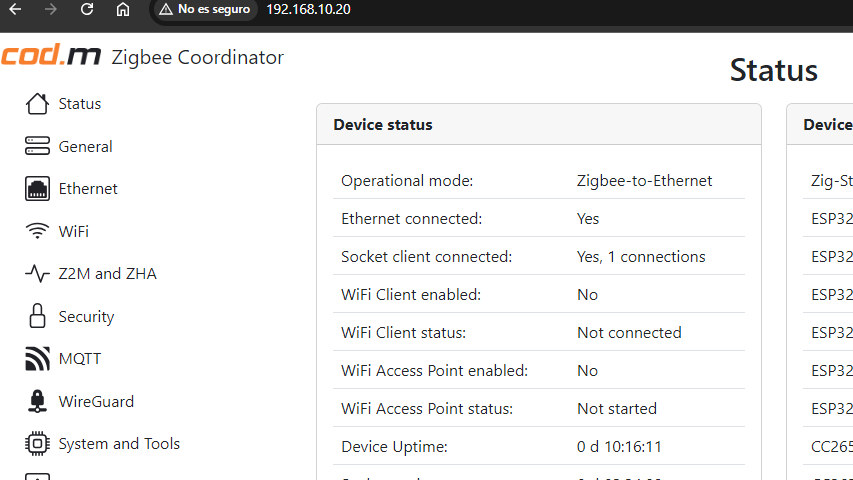The height and width of the screenshot is (480, 853).
Task: Click the 'No es seguro' security warning badge
Action: tap(205, 9)
